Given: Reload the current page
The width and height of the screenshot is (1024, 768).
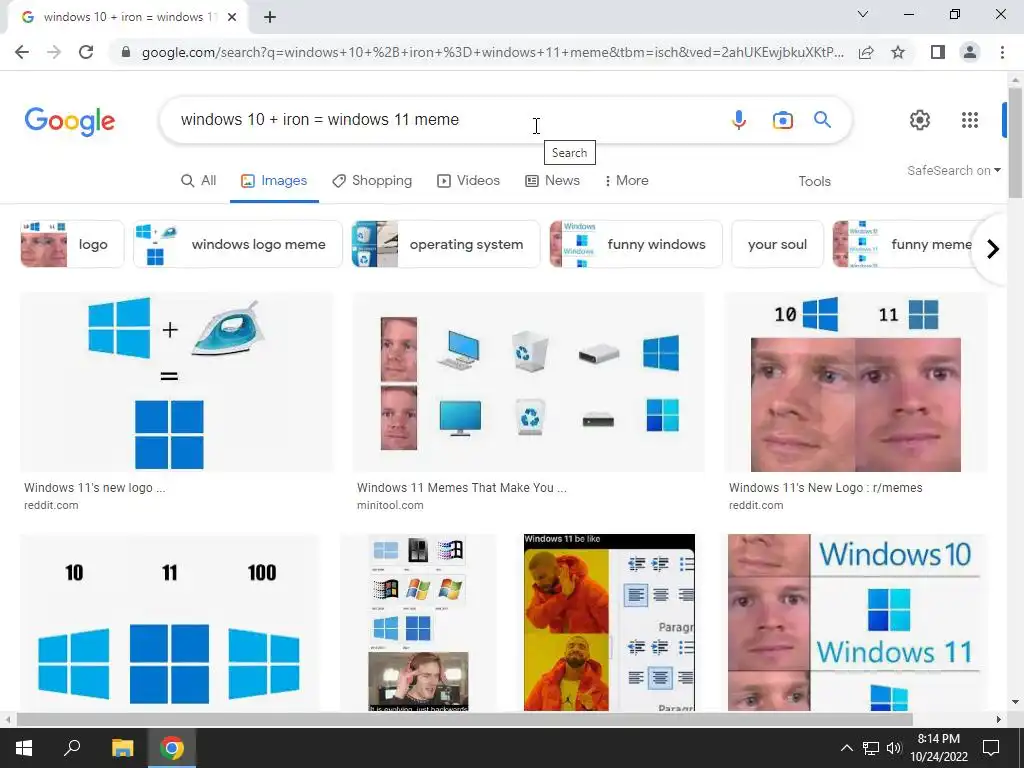Looking at the screenshot, I should pyautogui.click(x=86, y=52).
